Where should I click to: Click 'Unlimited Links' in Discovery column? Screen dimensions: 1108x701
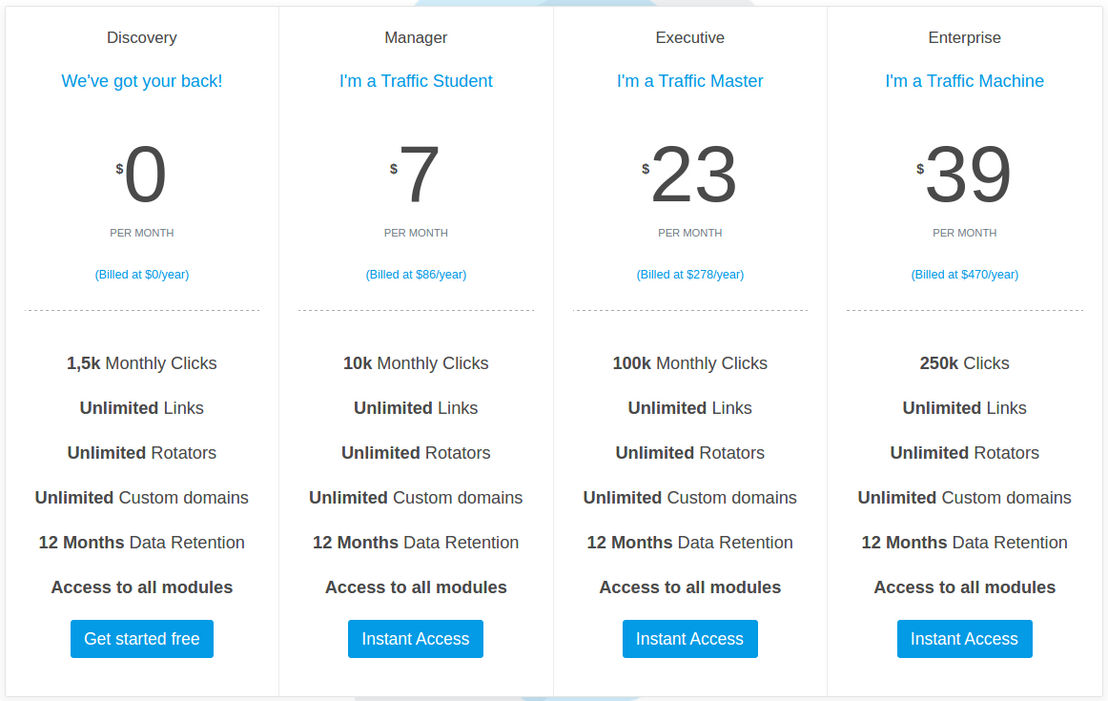pos(141,408)
